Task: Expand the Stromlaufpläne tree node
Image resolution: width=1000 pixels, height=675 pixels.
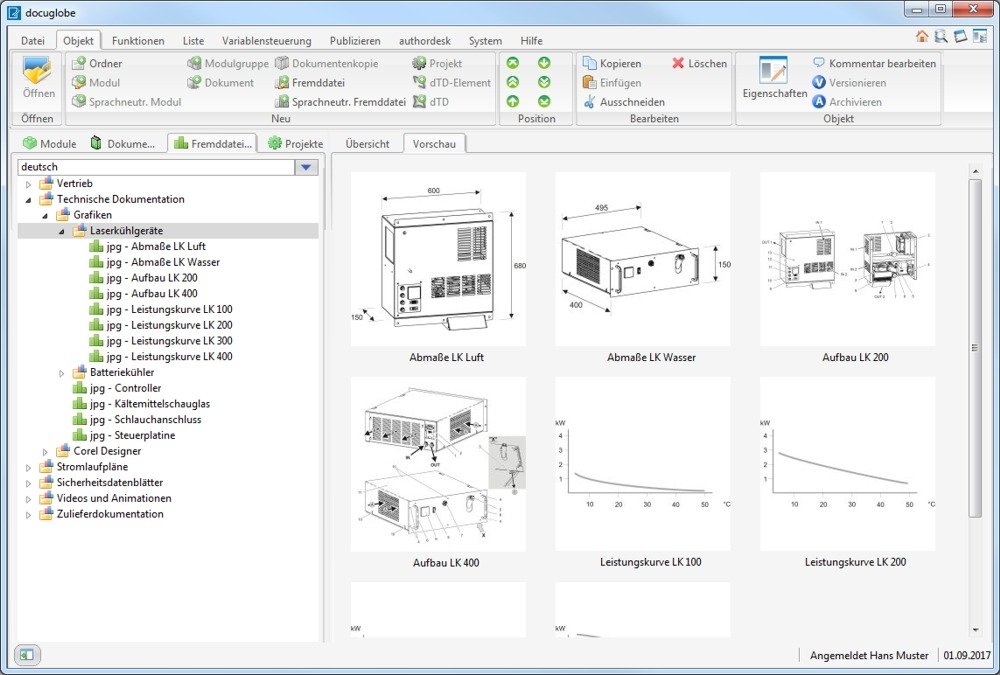Action: point(28,467)
